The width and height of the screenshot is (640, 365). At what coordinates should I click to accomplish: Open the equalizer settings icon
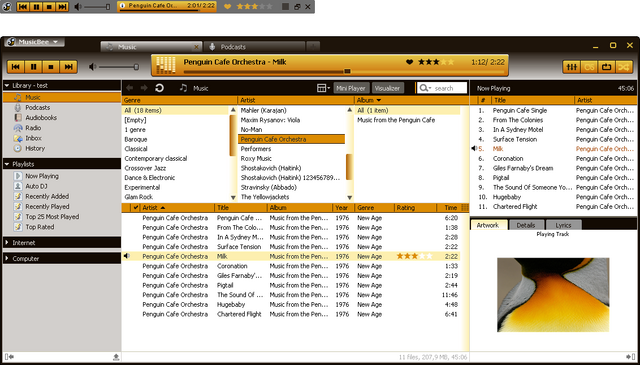click(x=571, y=67)
